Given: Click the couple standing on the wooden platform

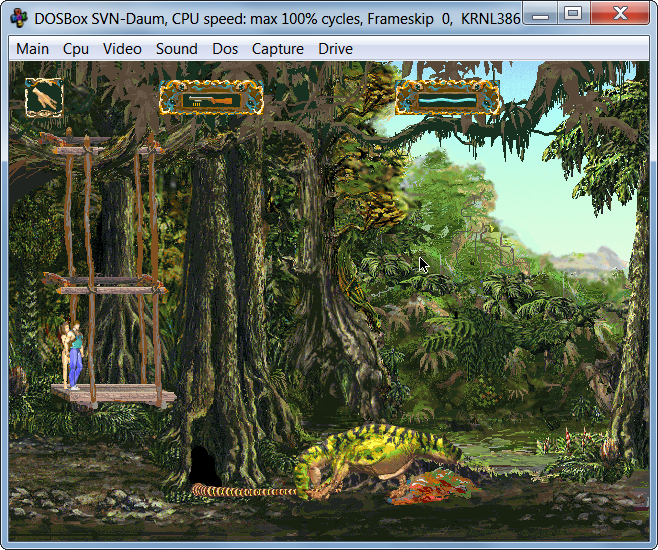Looking at the screenshot, I should [71, 353].
